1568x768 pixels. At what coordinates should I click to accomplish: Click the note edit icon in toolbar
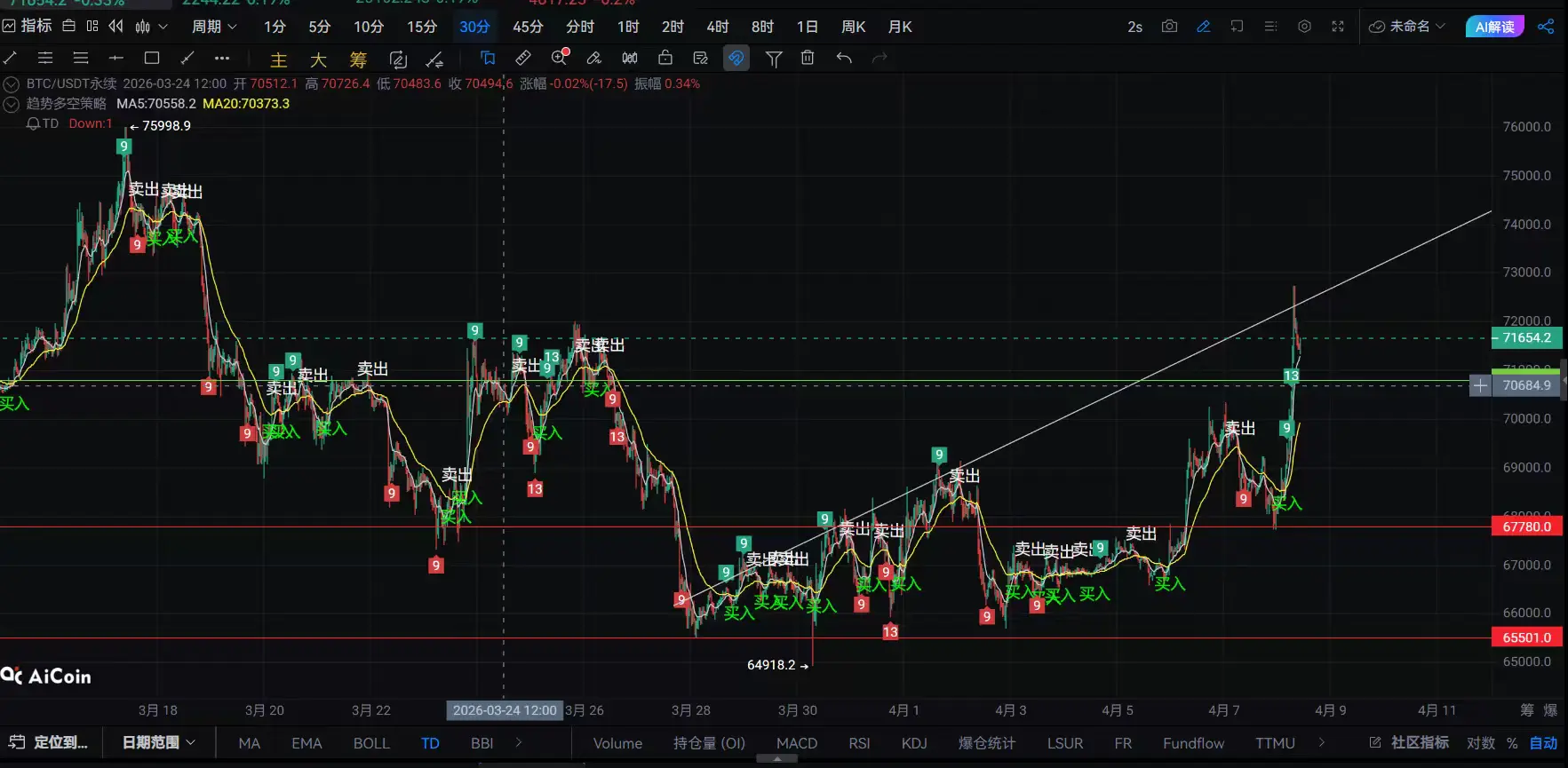pyautogui.click(x=701, y=59)
